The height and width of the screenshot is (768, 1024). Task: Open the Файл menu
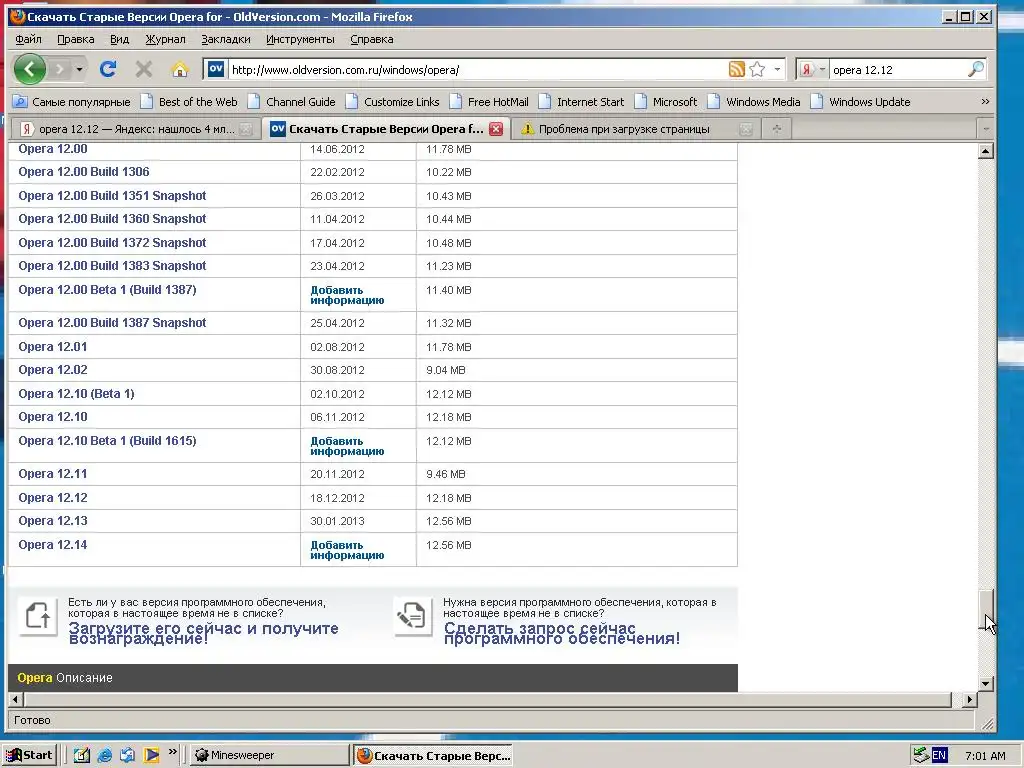pyautogui.click(x=28, y=39)
